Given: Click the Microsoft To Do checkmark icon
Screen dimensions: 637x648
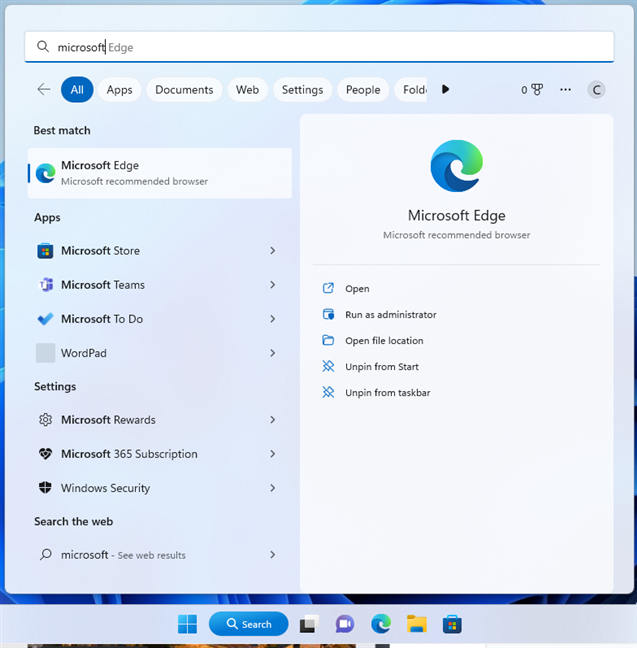Looking at the screenshot, I should point(45,319).
